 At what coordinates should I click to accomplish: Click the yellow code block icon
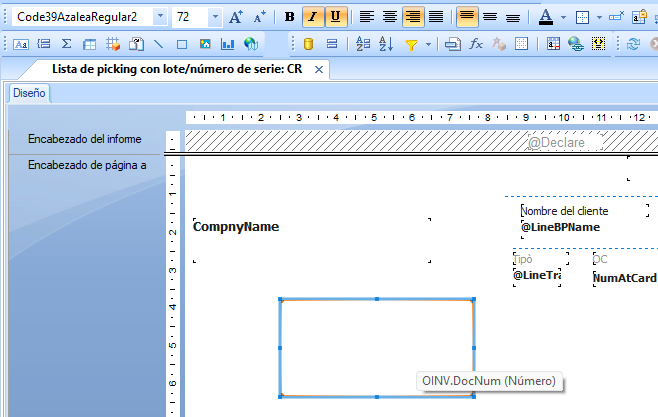(598, 44)
